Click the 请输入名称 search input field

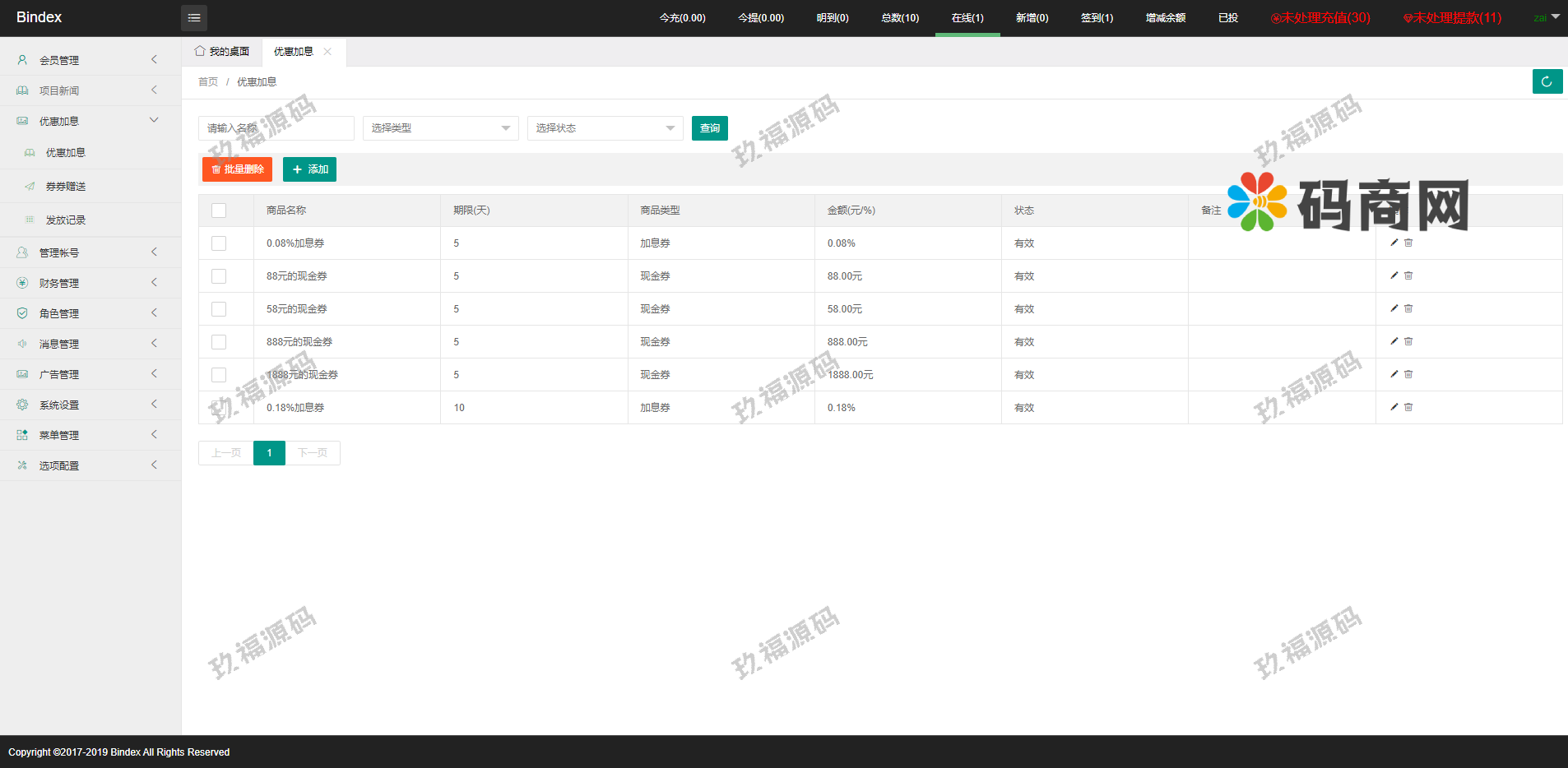tap(276, 128)
